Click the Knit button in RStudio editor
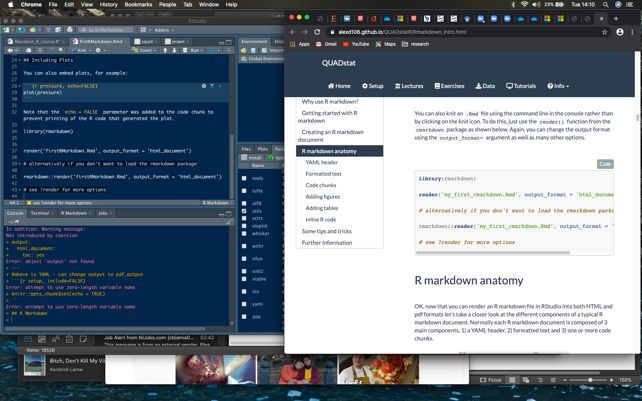The image size is (642, 401). point(84,50)
